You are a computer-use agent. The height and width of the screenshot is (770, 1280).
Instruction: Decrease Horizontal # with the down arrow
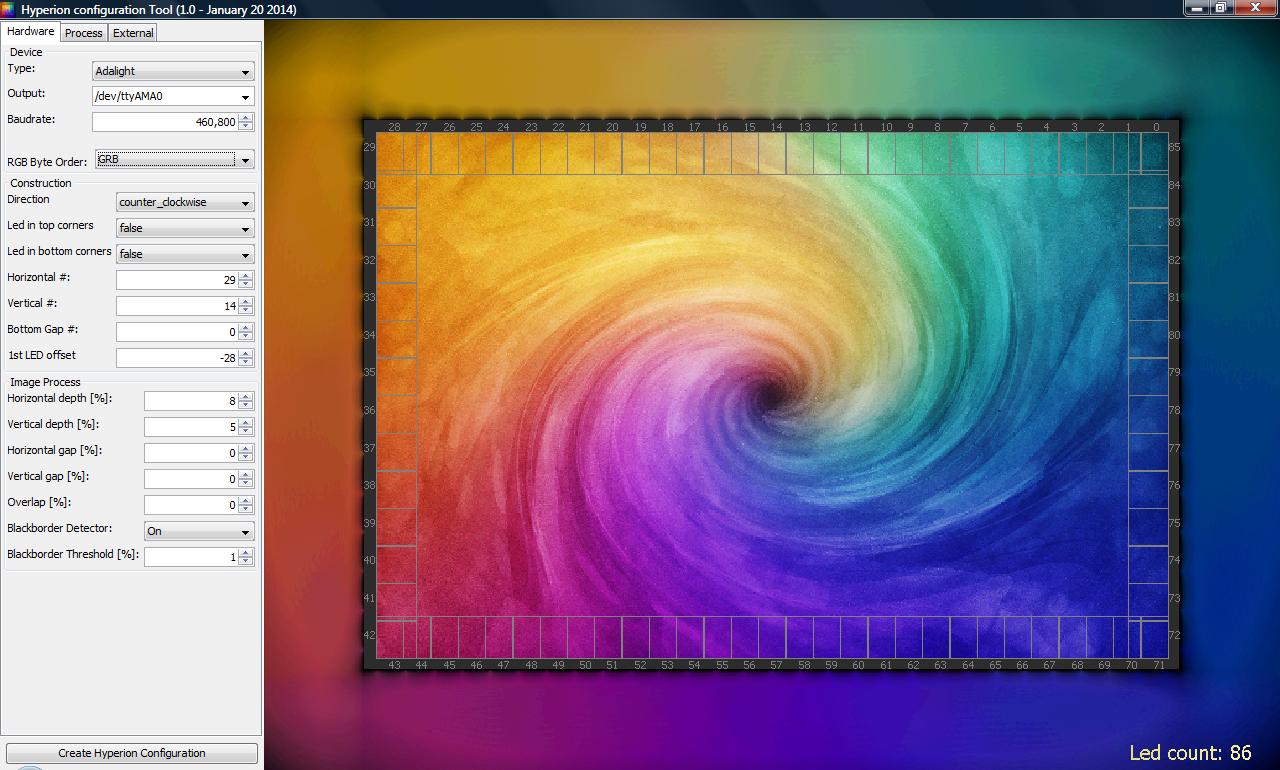(x=246, y=284)
